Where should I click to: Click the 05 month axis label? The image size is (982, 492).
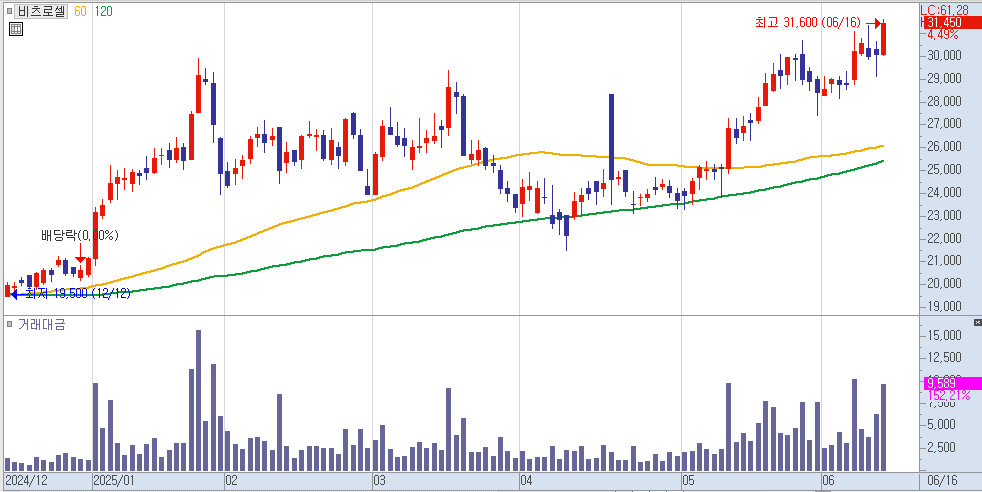pyautogui.click(x=689, y=481)
